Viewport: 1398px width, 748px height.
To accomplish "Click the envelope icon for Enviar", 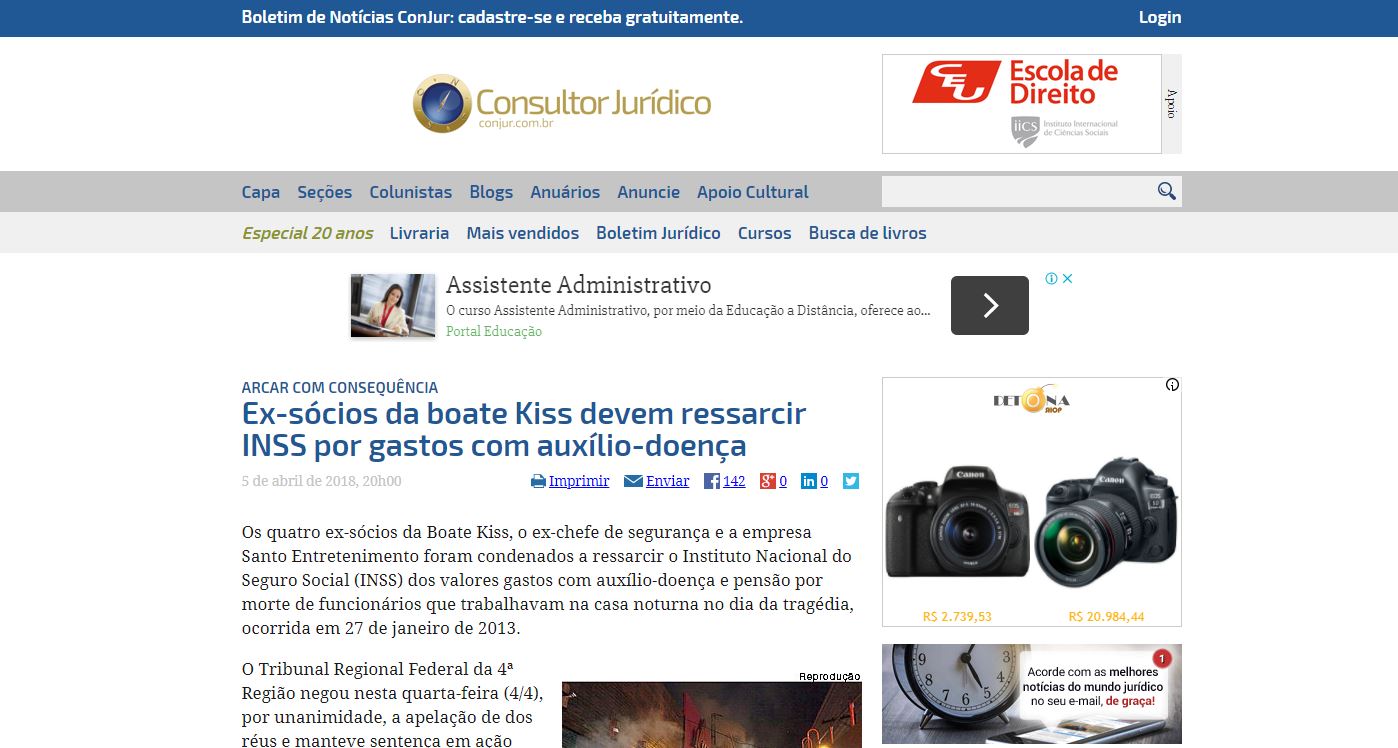I will [x=633, y=481].
